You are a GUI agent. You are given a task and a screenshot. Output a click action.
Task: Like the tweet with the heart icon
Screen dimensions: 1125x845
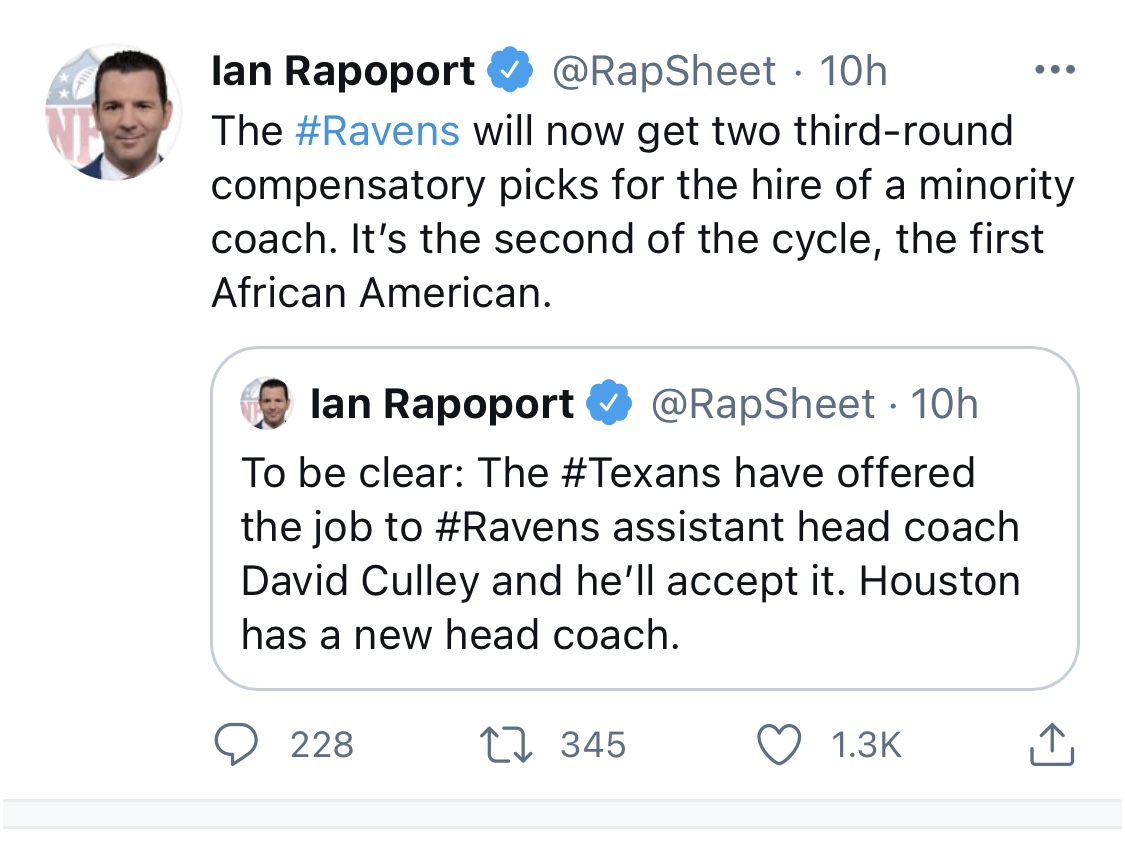780,745
